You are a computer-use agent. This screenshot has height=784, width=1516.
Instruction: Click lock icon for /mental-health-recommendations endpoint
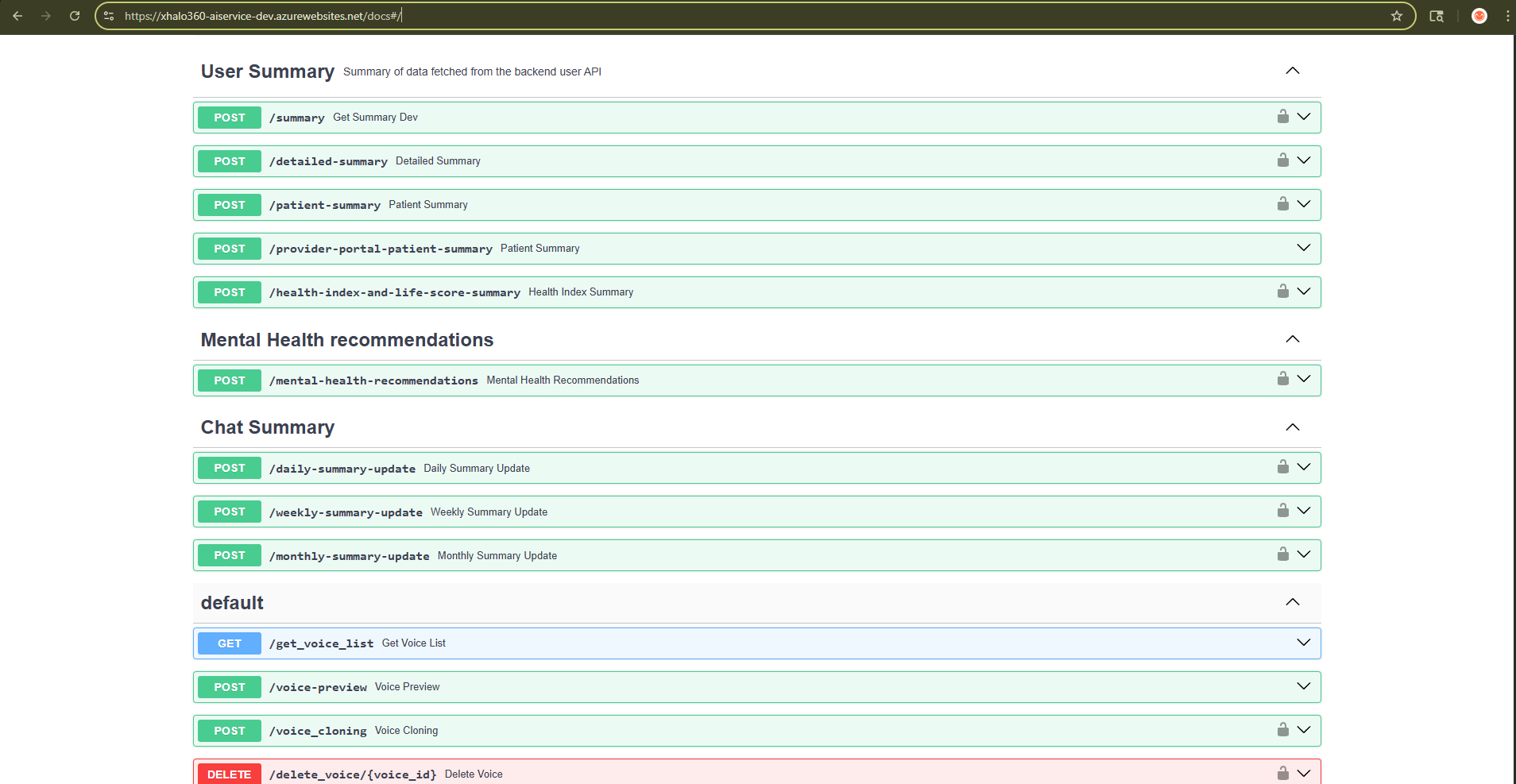click(1282, 379)
